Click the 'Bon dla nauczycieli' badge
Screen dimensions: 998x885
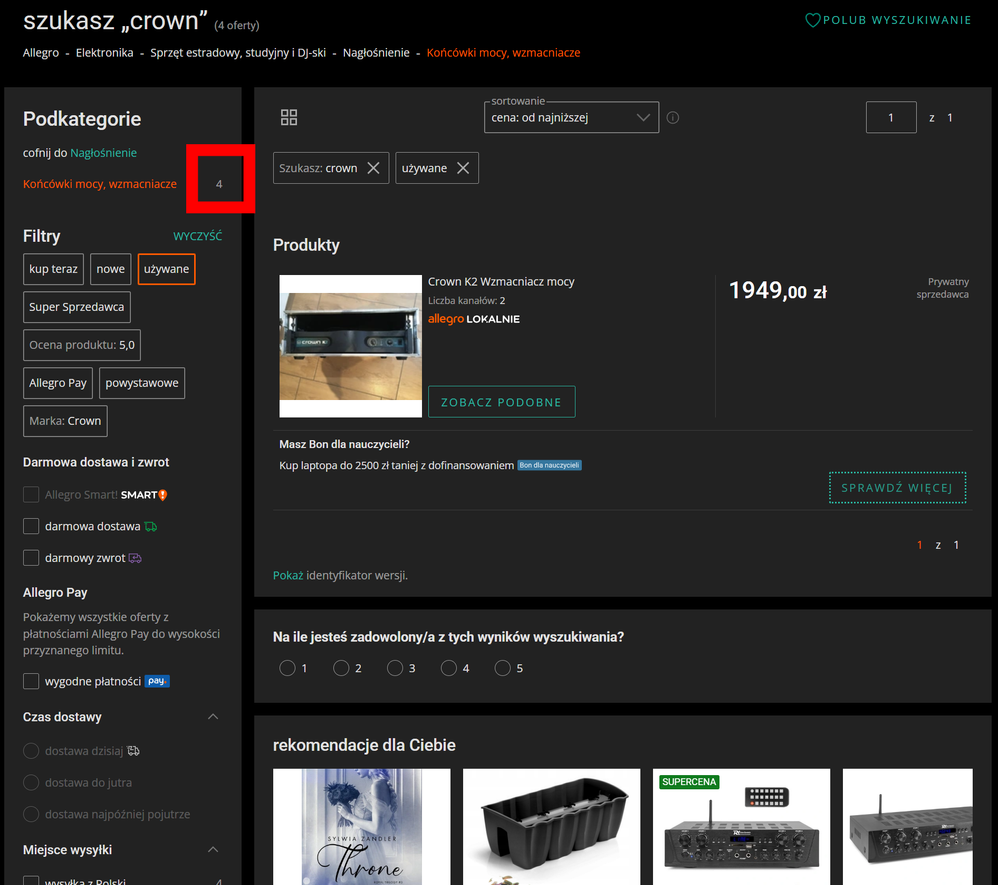[549, 465]
